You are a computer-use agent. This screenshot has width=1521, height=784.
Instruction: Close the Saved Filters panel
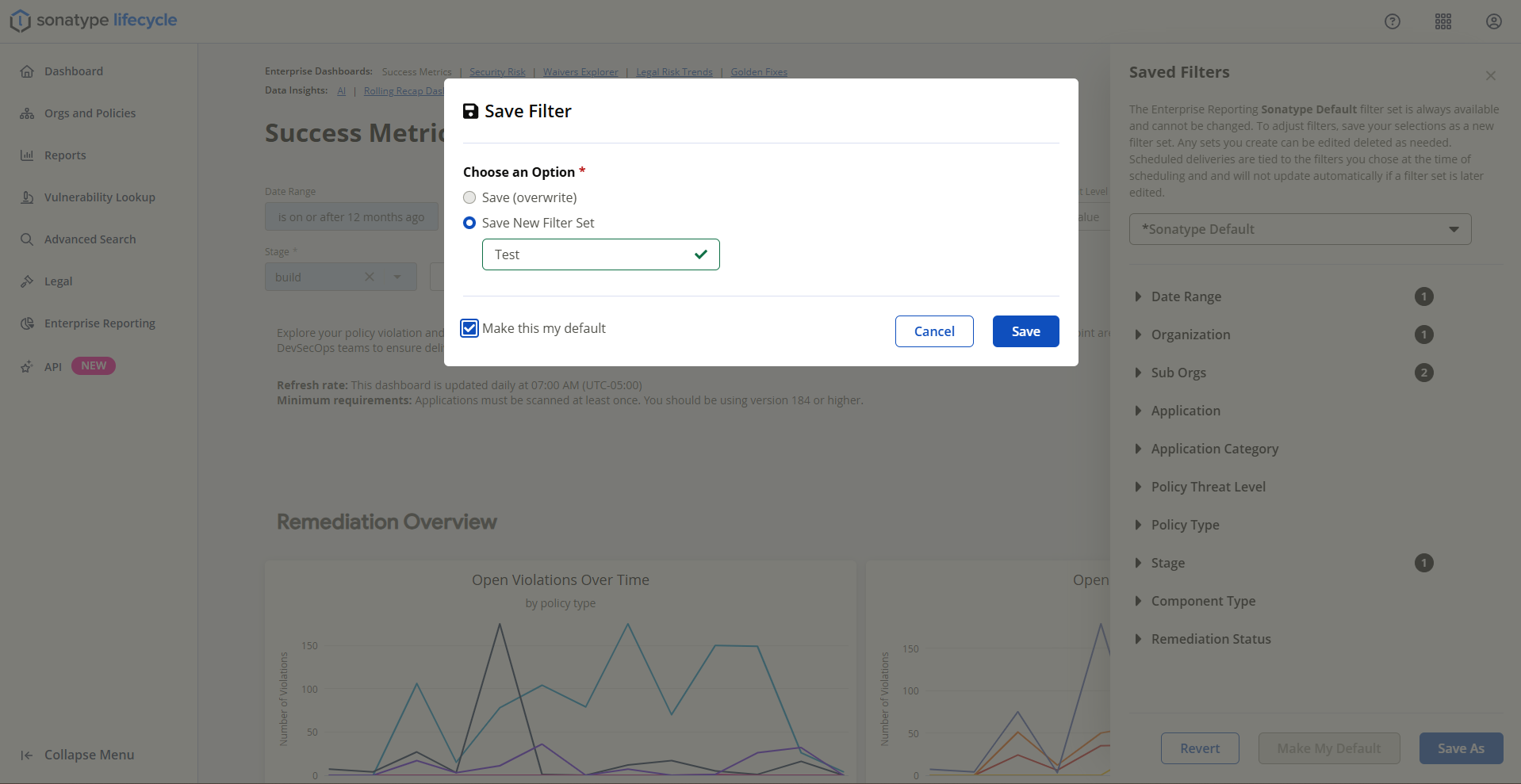pos(1491,75)
